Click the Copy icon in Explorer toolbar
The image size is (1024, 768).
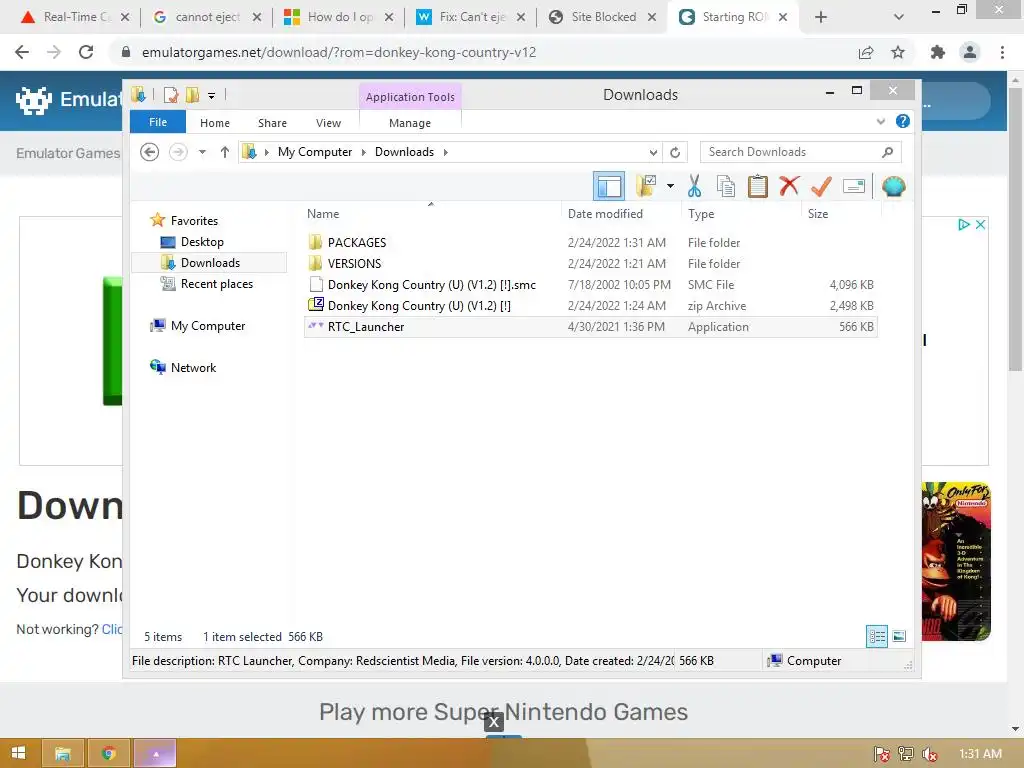click(x=726, y=186)
